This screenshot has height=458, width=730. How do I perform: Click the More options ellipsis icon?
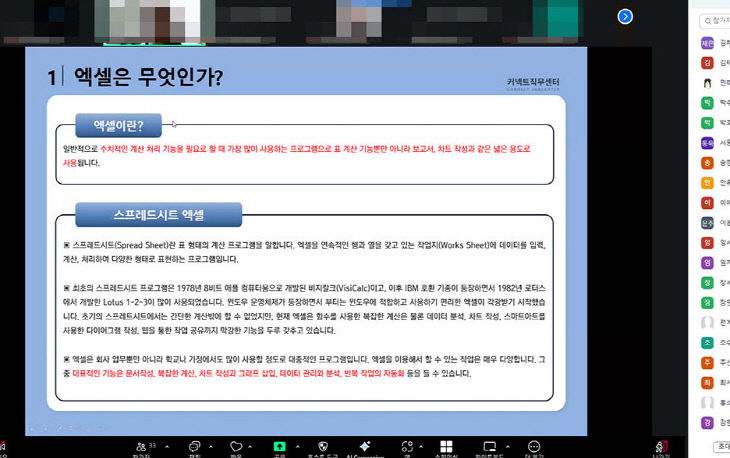tap(534, 447)
